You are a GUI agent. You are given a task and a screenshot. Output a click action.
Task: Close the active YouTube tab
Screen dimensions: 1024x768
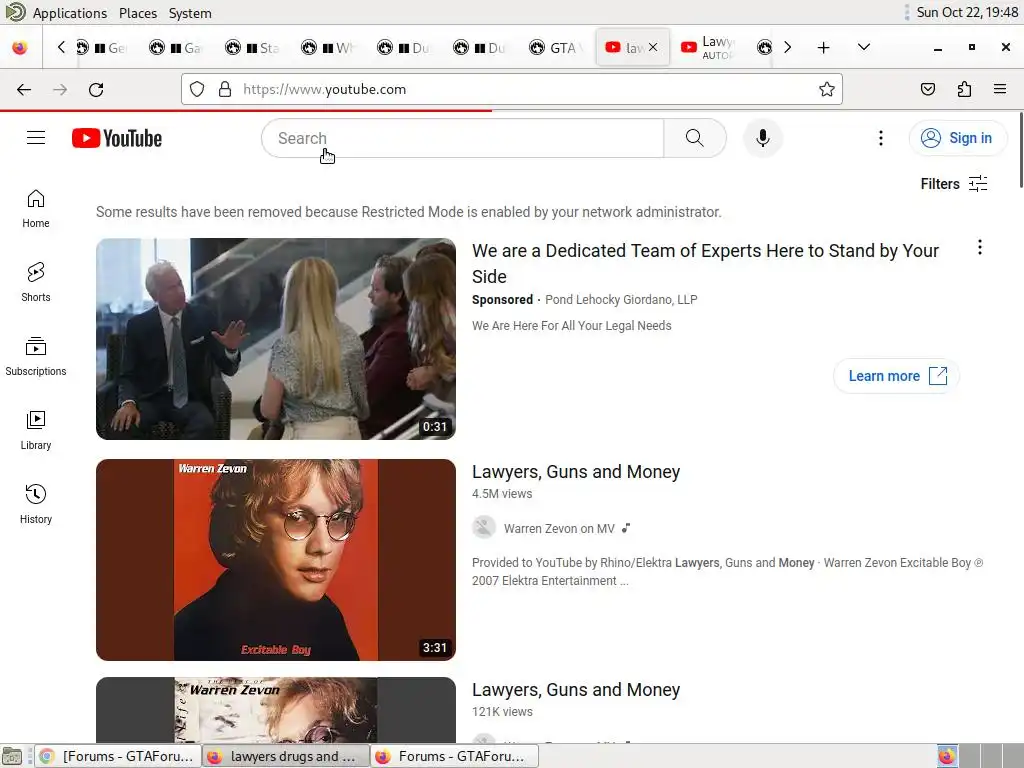[x=652, y=47]
